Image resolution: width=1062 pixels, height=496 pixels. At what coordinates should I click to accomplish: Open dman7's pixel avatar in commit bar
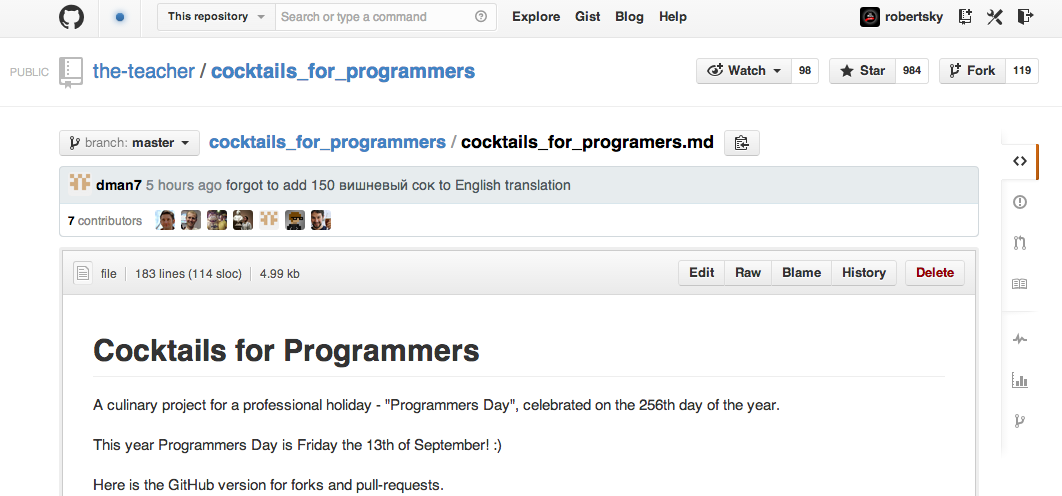(80, 183)
